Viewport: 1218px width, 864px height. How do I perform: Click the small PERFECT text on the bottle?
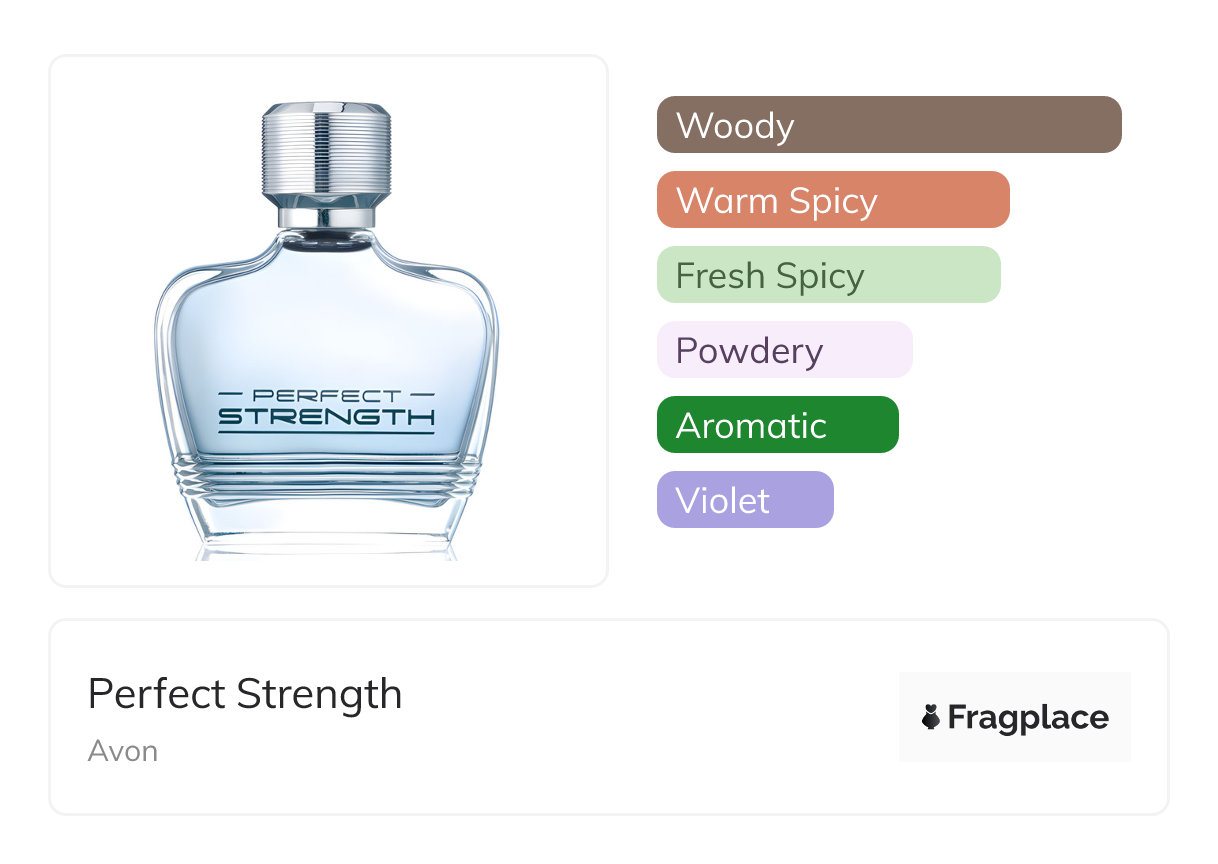point(326,396)
